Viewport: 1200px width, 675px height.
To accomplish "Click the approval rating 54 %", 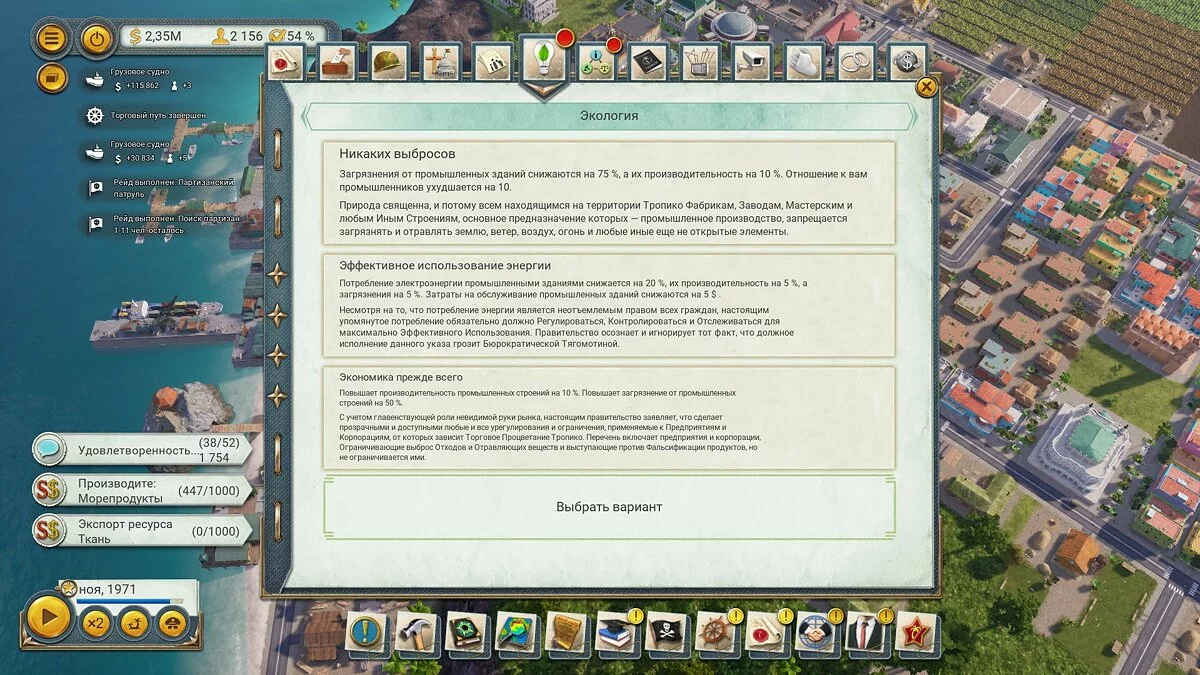I will tap(294, 36).
